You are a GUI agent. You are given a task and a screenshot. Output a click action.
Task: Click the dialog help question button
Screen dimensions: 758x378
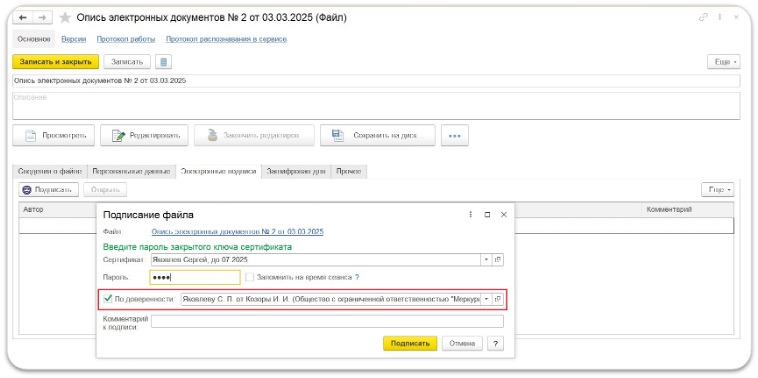pyautogui.click(x=495, y=344)
